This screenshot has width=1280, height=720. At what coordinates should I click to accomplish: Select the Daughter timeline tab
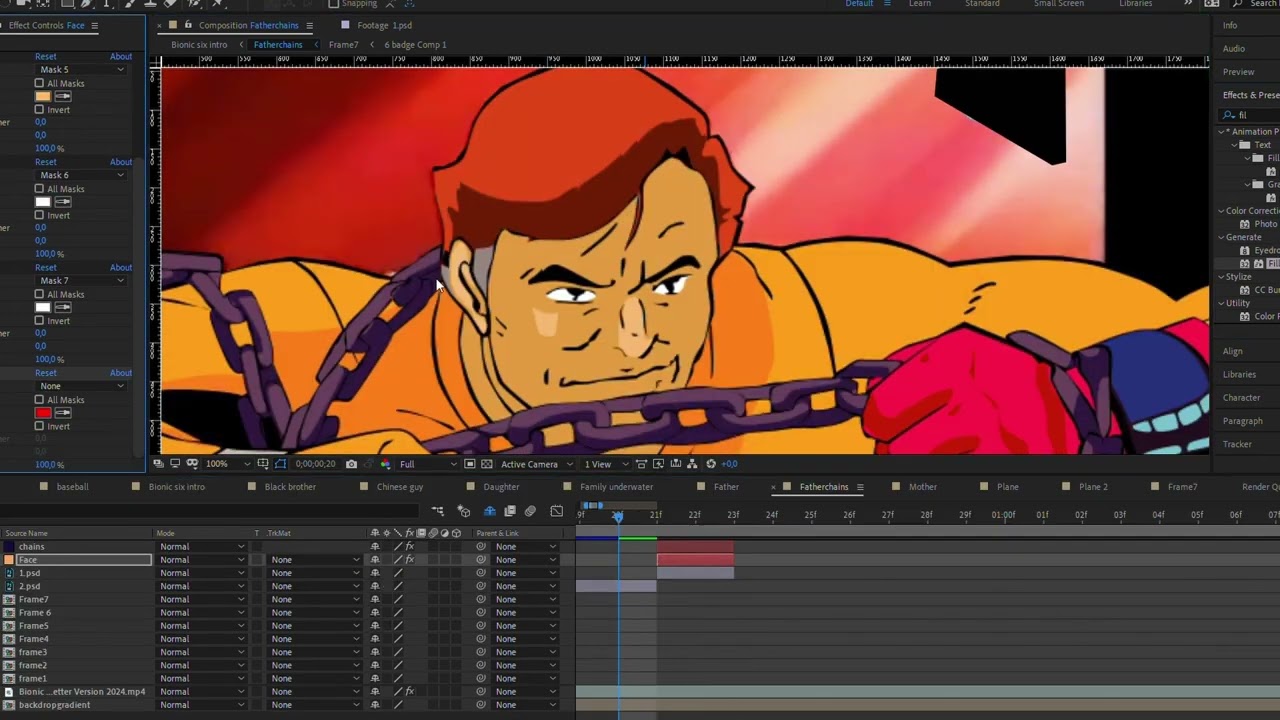tap(501, 487)
